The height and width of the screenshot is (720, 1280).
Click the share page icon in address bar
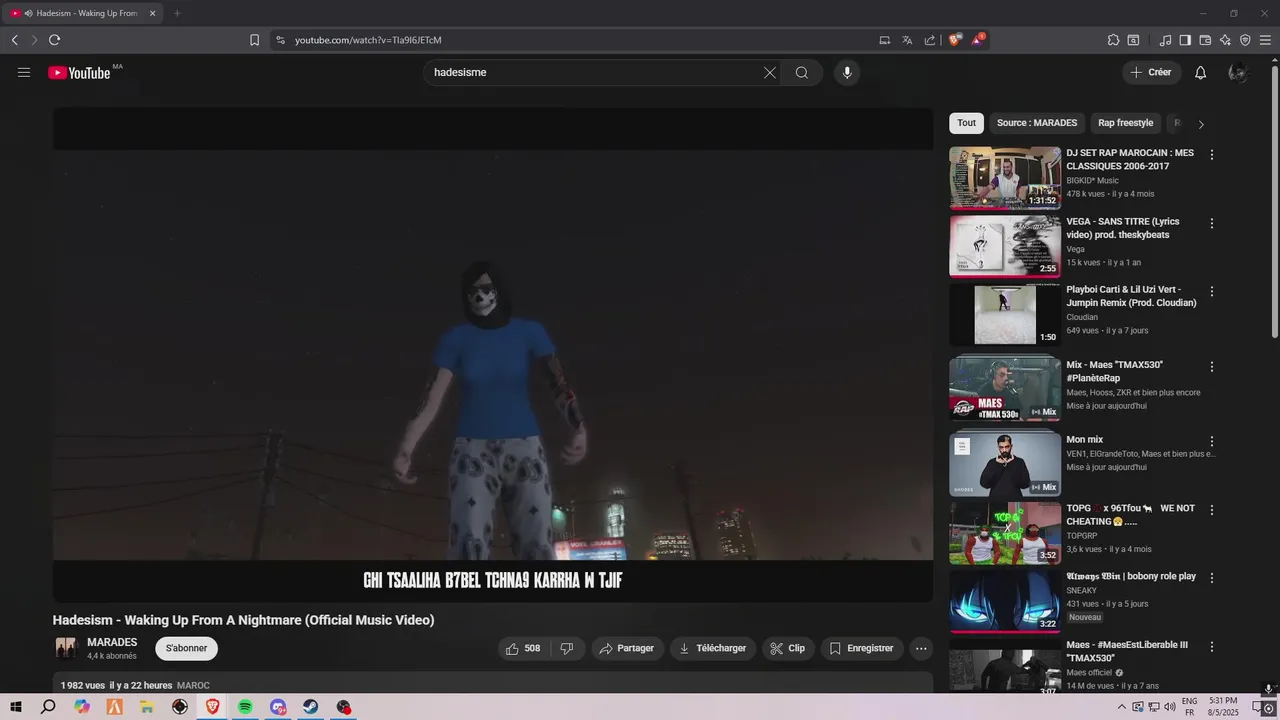coord(930,40)
